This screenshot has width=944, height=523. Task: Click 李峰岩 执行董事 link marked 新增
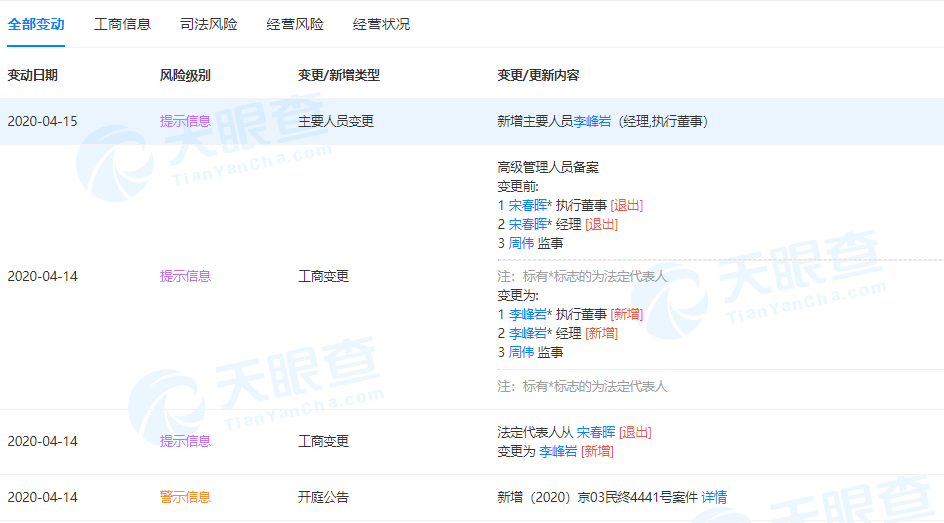tap(527, 314)
